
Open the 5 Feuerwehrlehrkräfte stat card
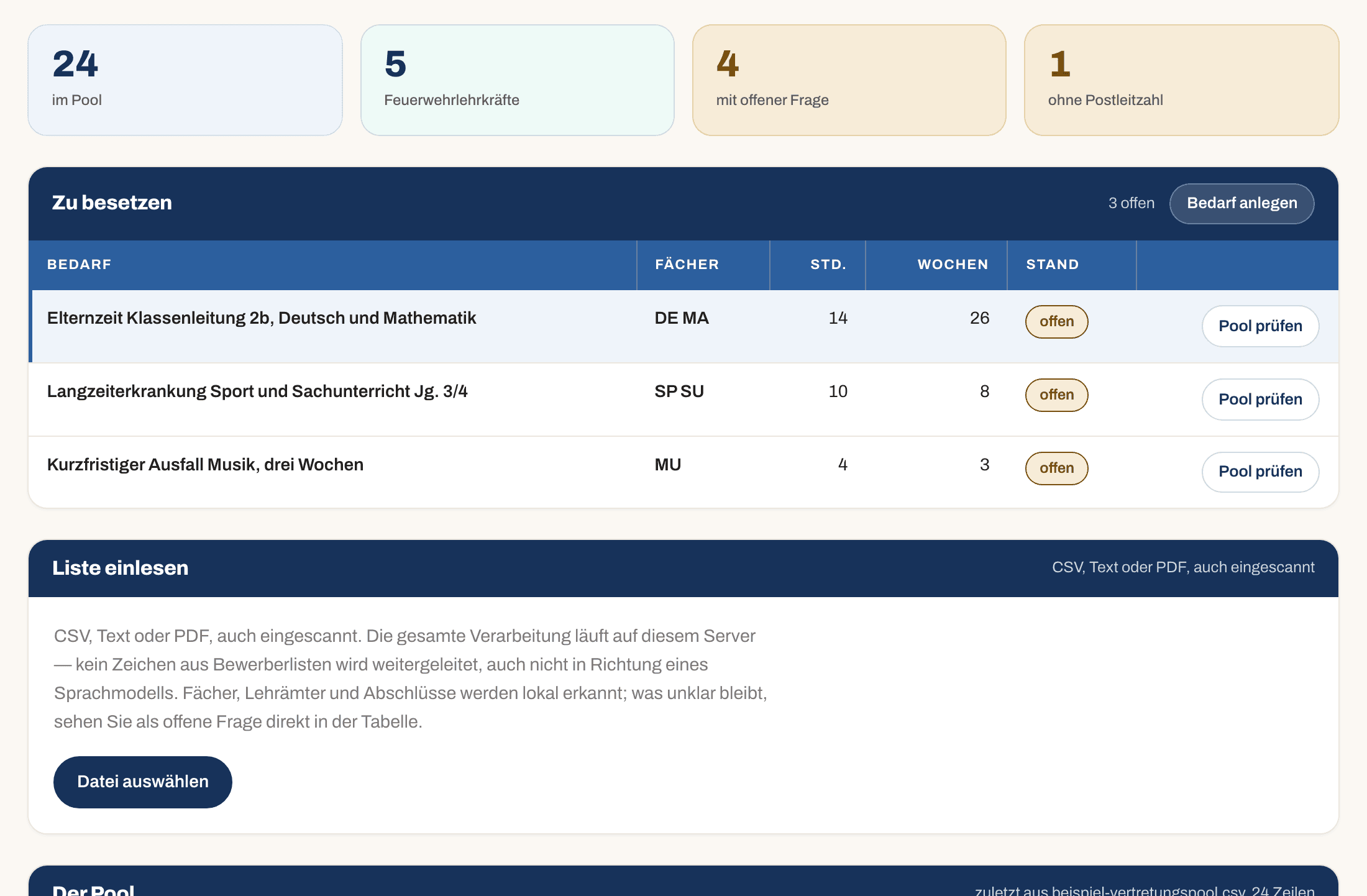[x=518, y=80]
